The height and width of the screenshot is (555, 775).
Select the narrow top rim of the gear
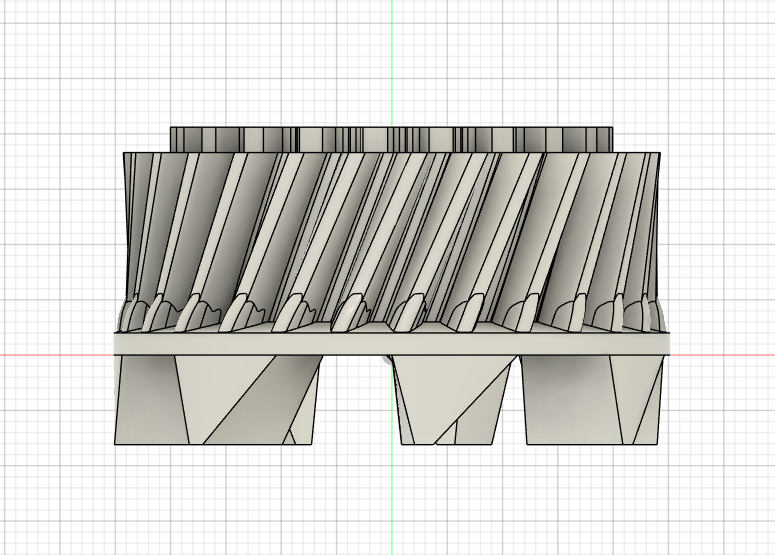391,139
